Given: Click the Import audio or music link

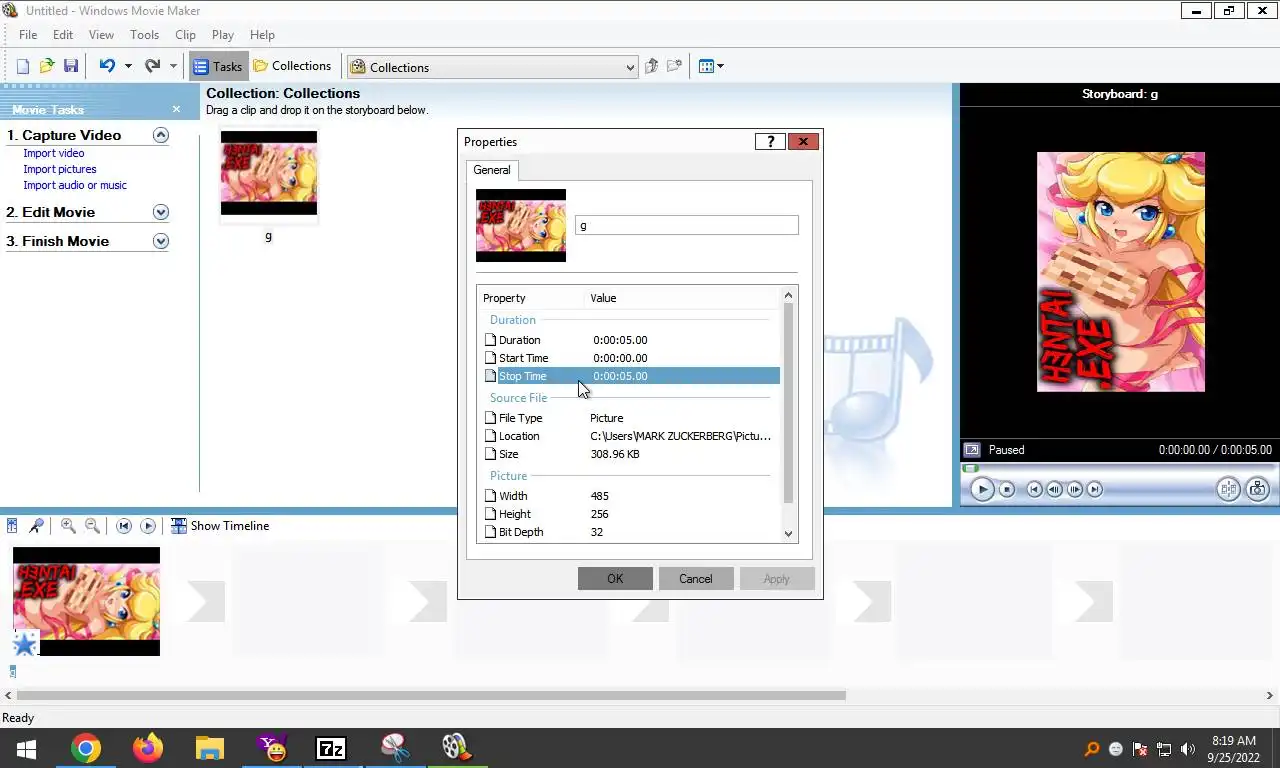Looking at the screenshot, I should pyautogui.click(x=75, y=185).
